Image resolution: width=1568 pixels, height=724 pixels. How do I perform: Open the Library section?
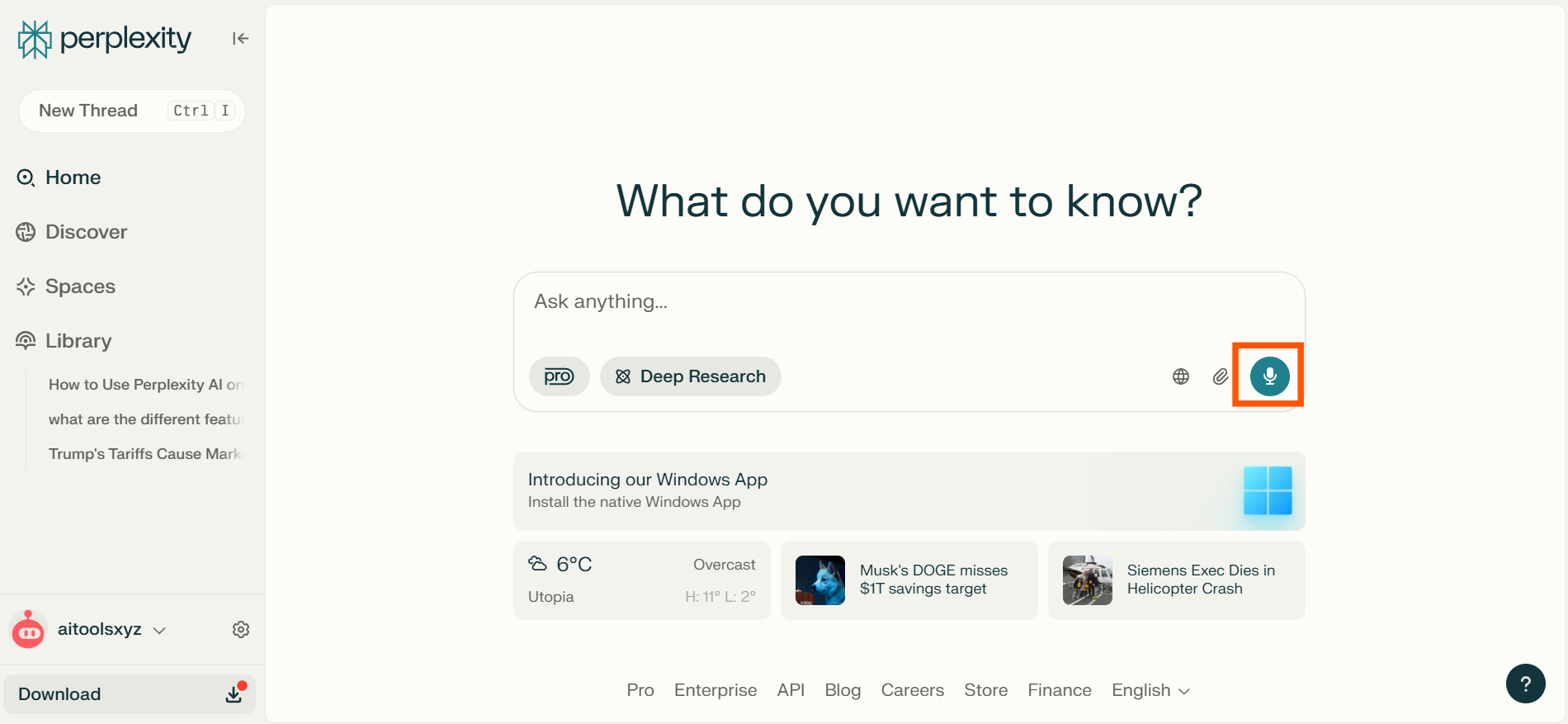click(78, 341)
